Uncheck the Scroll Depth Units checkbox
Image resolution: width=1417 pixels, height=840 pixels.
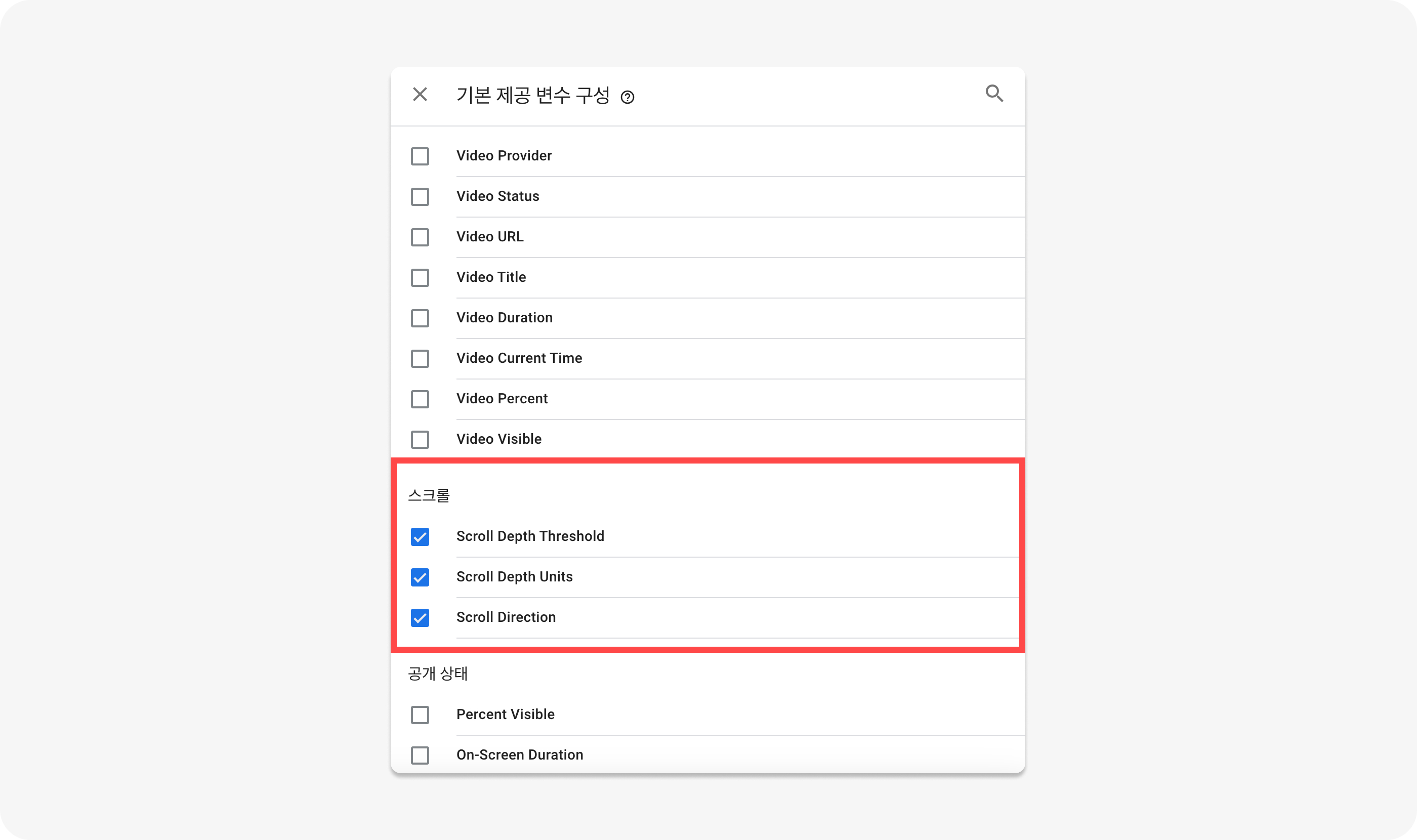coord(420,577)
